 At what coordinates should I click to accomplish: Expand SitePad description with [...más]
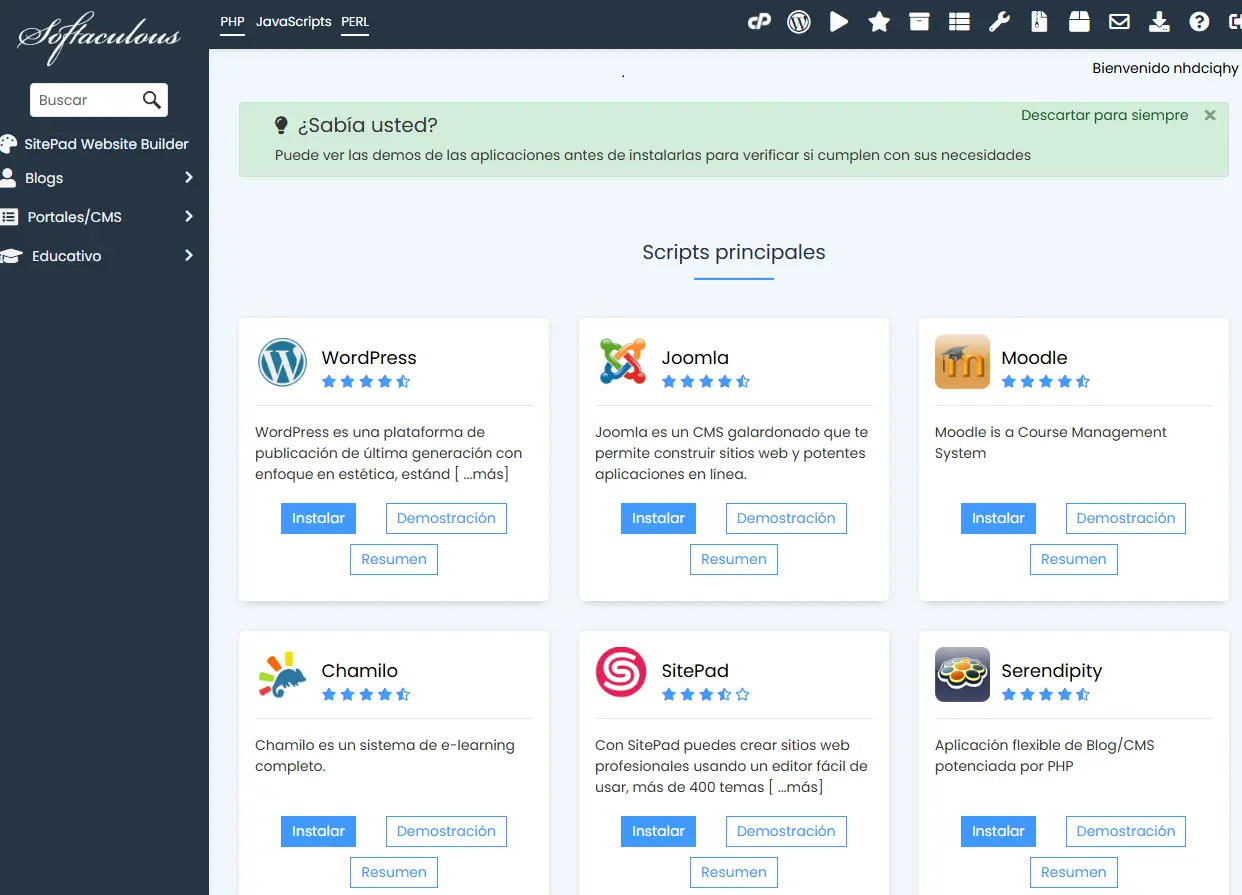coord(795,787)
